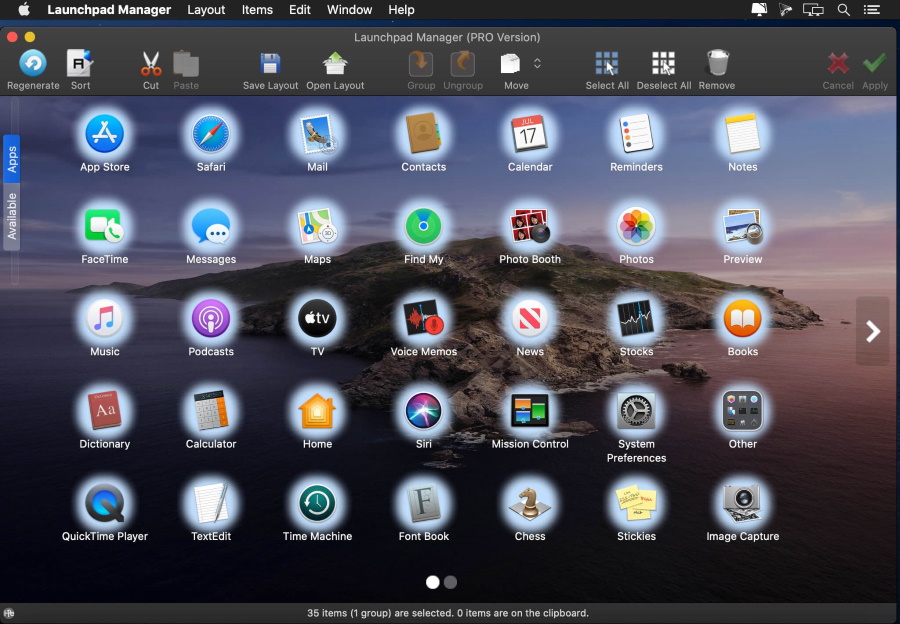The image size is (900, 624).
Task: Open the Help menu
Action: pyautogui.click(x=401, y=10)
